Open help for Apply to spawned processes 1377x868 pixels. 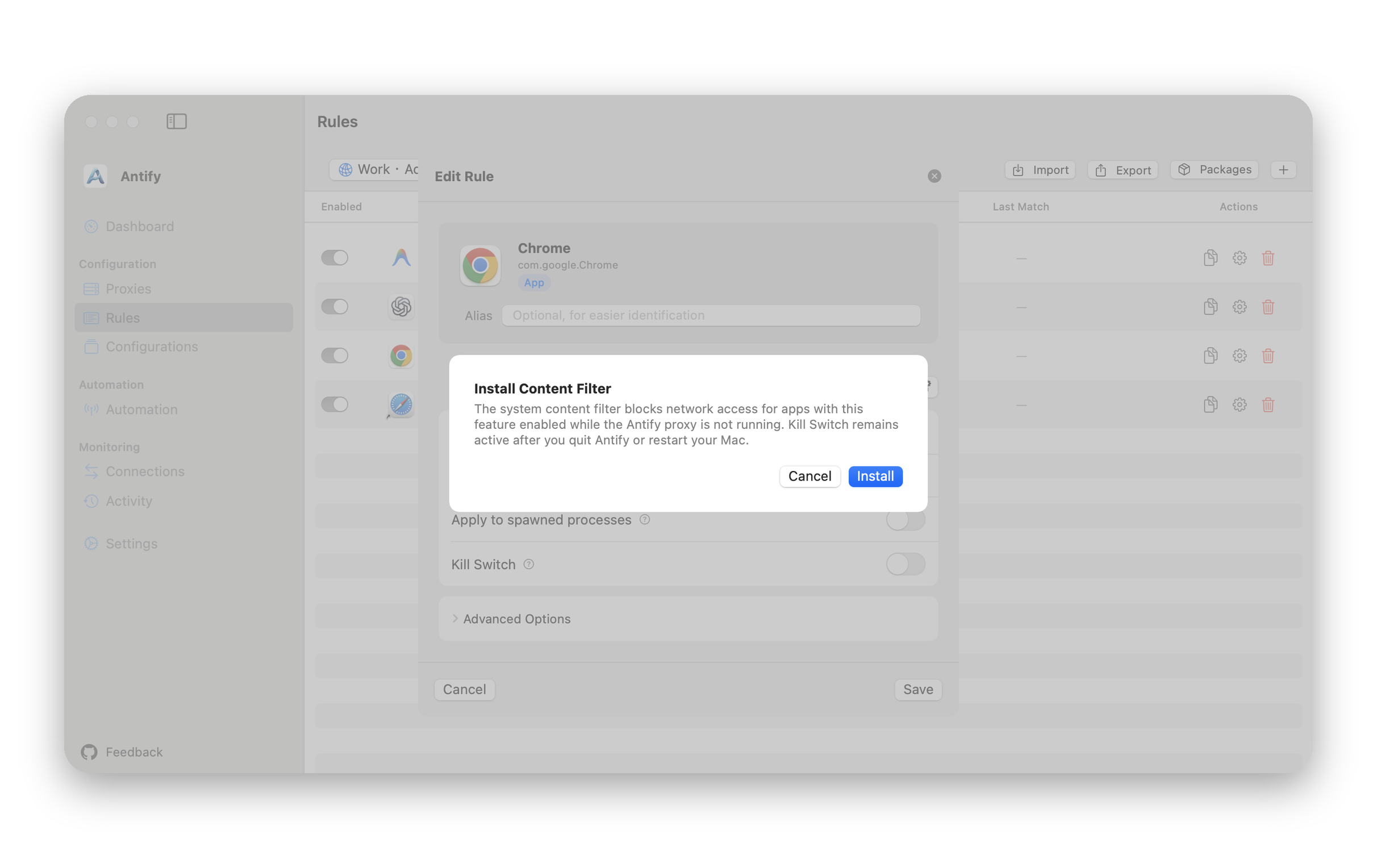tap(644, 520)
